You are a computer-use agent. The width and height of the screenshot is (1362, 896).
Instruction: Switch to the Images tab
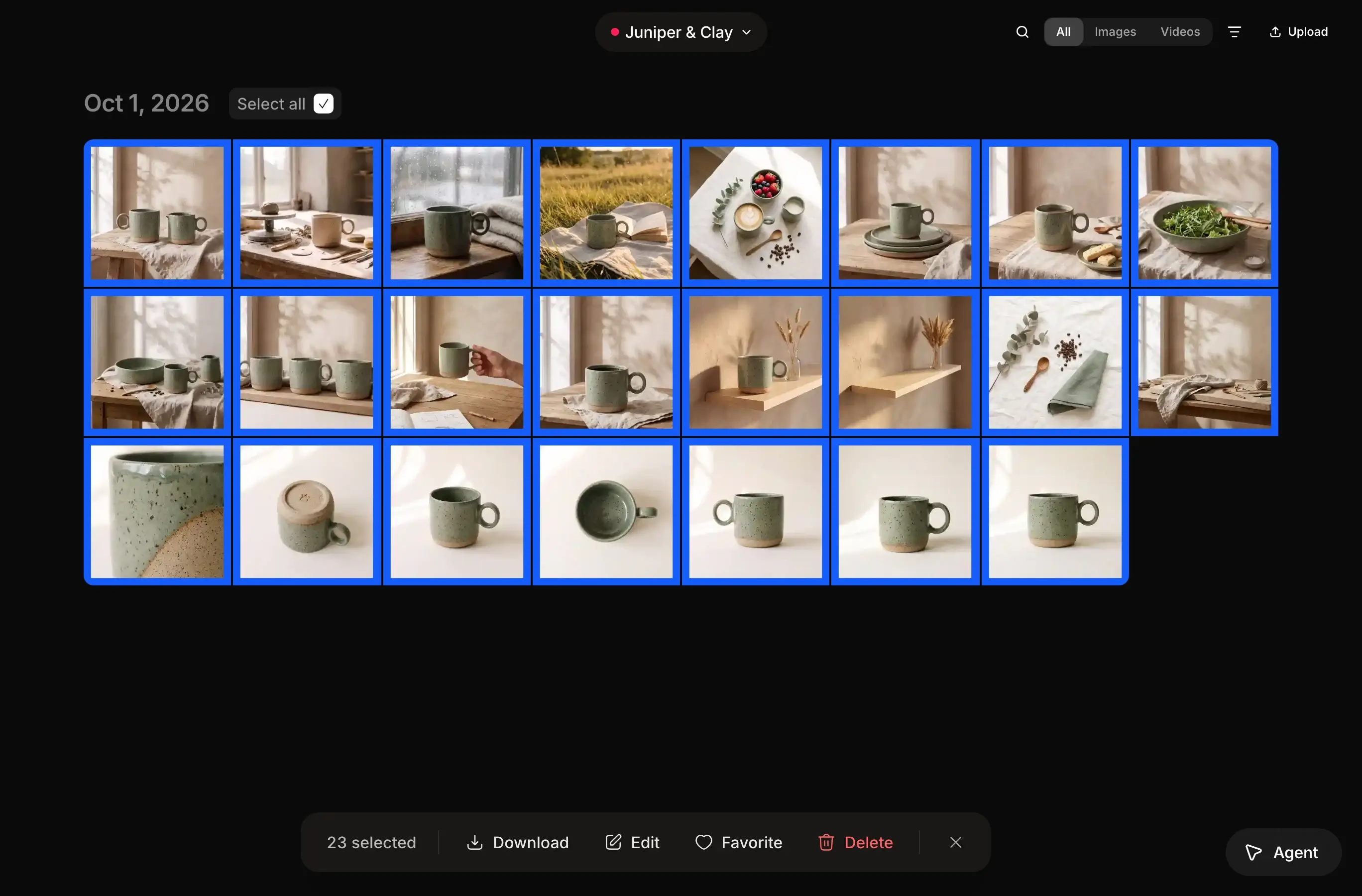1116,32
